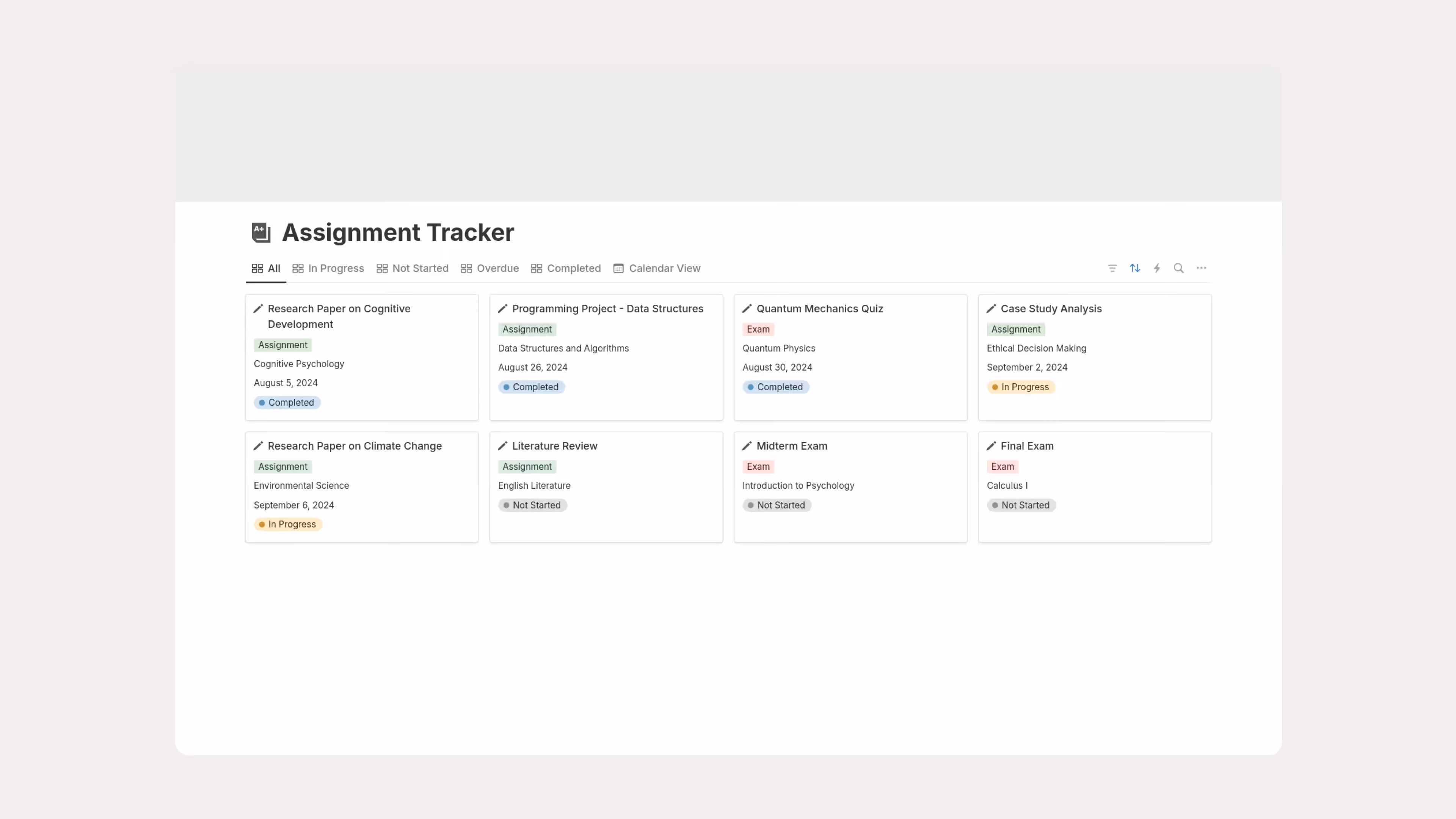Click the pencil icon on Final Exam card

tap(992, 446)
